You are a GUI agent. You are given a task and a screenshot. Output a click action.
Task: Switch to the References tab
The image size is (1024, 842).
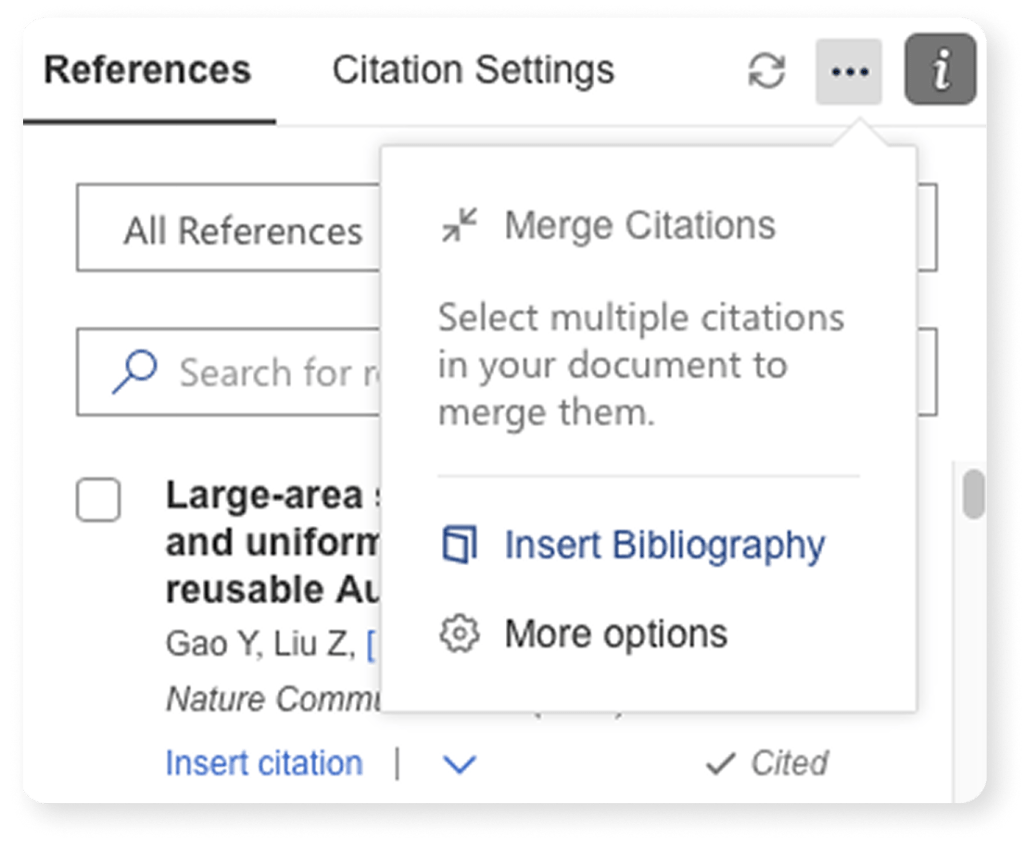148,71
